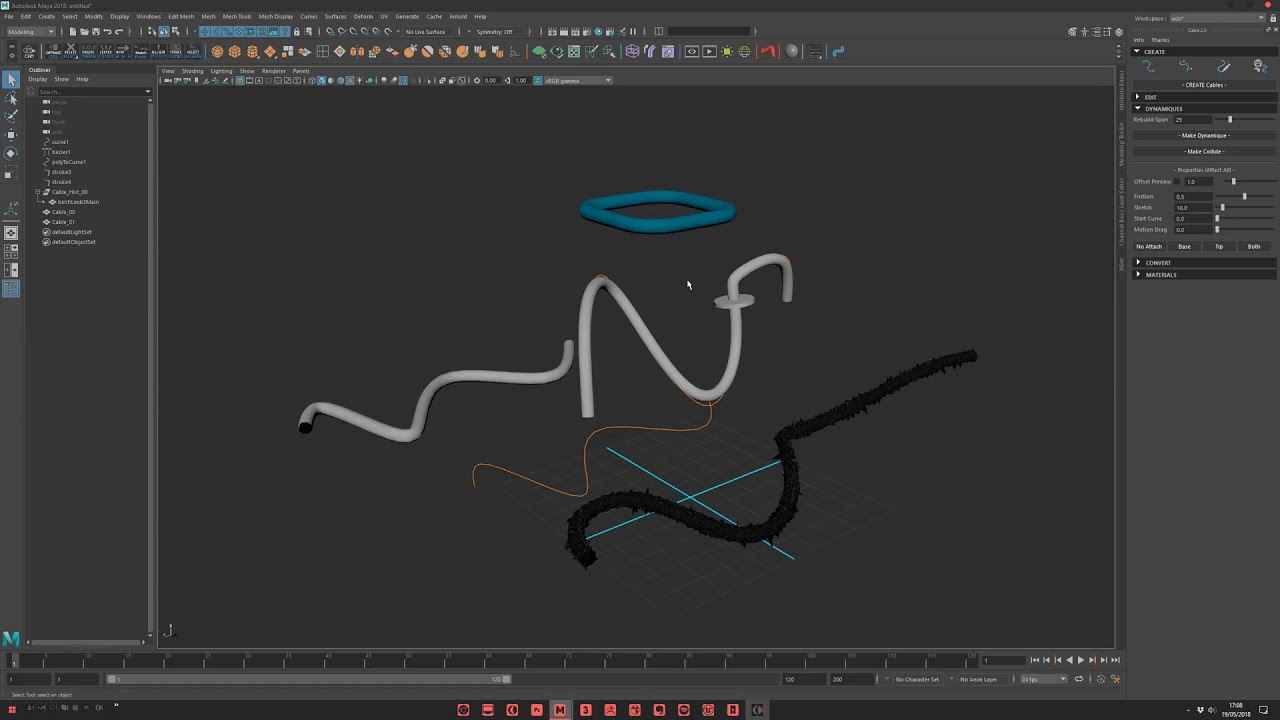Select the Base attach option
Image resolution: width=1280 pixels, height=720 pixels.
[x=1184, y=246]
